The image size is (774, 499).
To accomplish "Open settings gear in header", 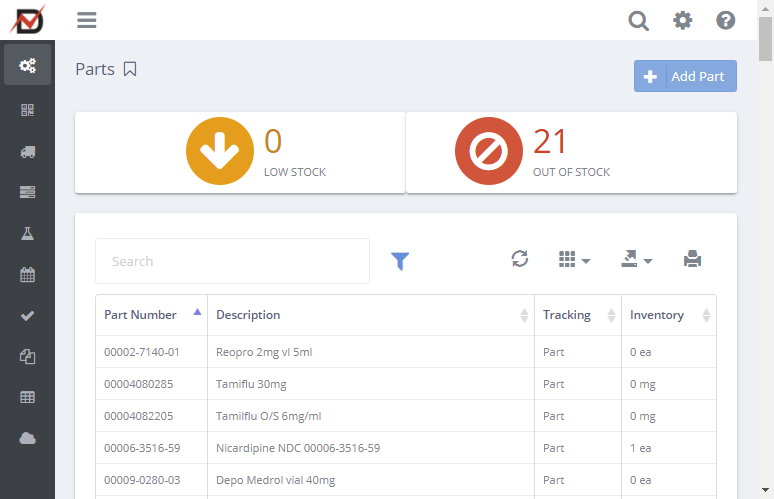I will click(x=683, y=21).
